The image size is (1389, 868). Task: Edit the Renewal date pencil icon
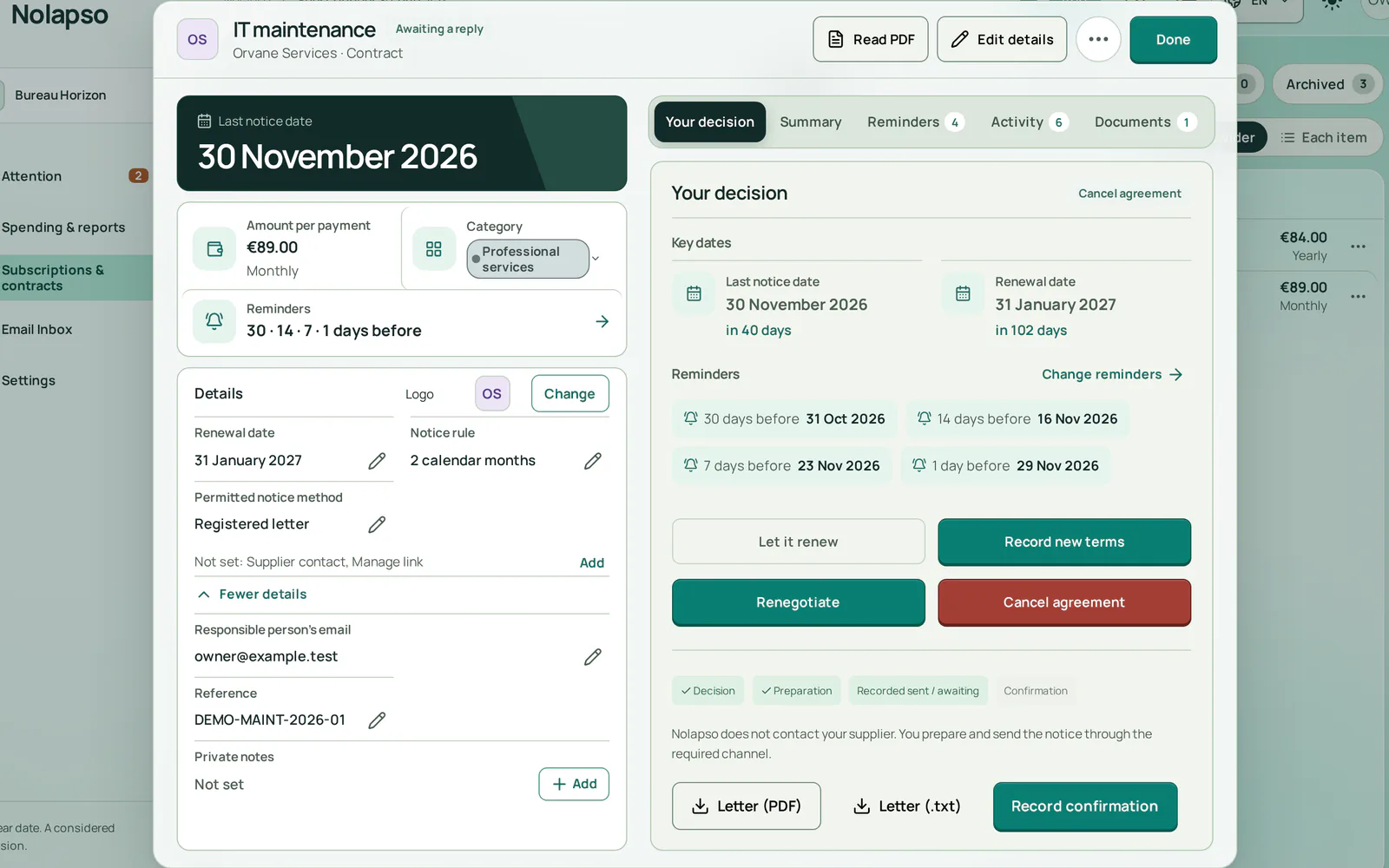(377, 461)
